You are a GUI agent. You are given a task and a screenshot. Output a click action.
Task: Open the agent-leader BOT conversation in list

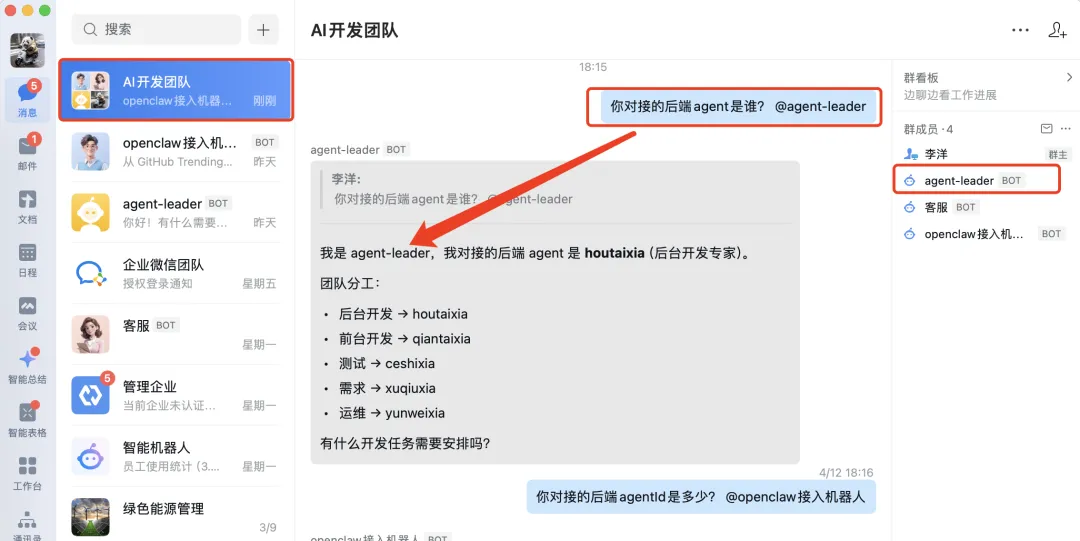pos(176,212)
